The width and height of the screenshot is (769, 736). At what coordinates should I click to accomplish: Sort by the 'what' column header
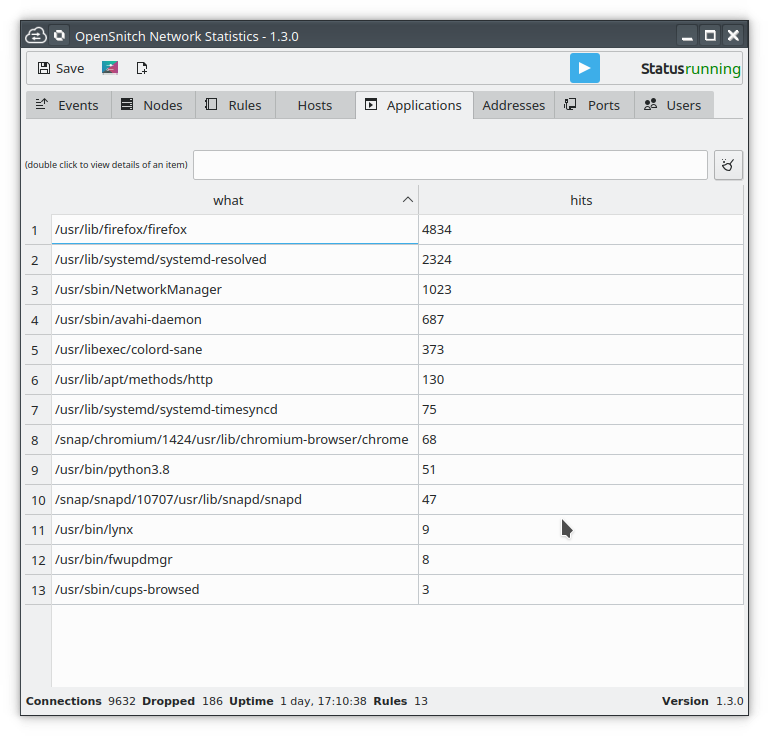(235, 200)
